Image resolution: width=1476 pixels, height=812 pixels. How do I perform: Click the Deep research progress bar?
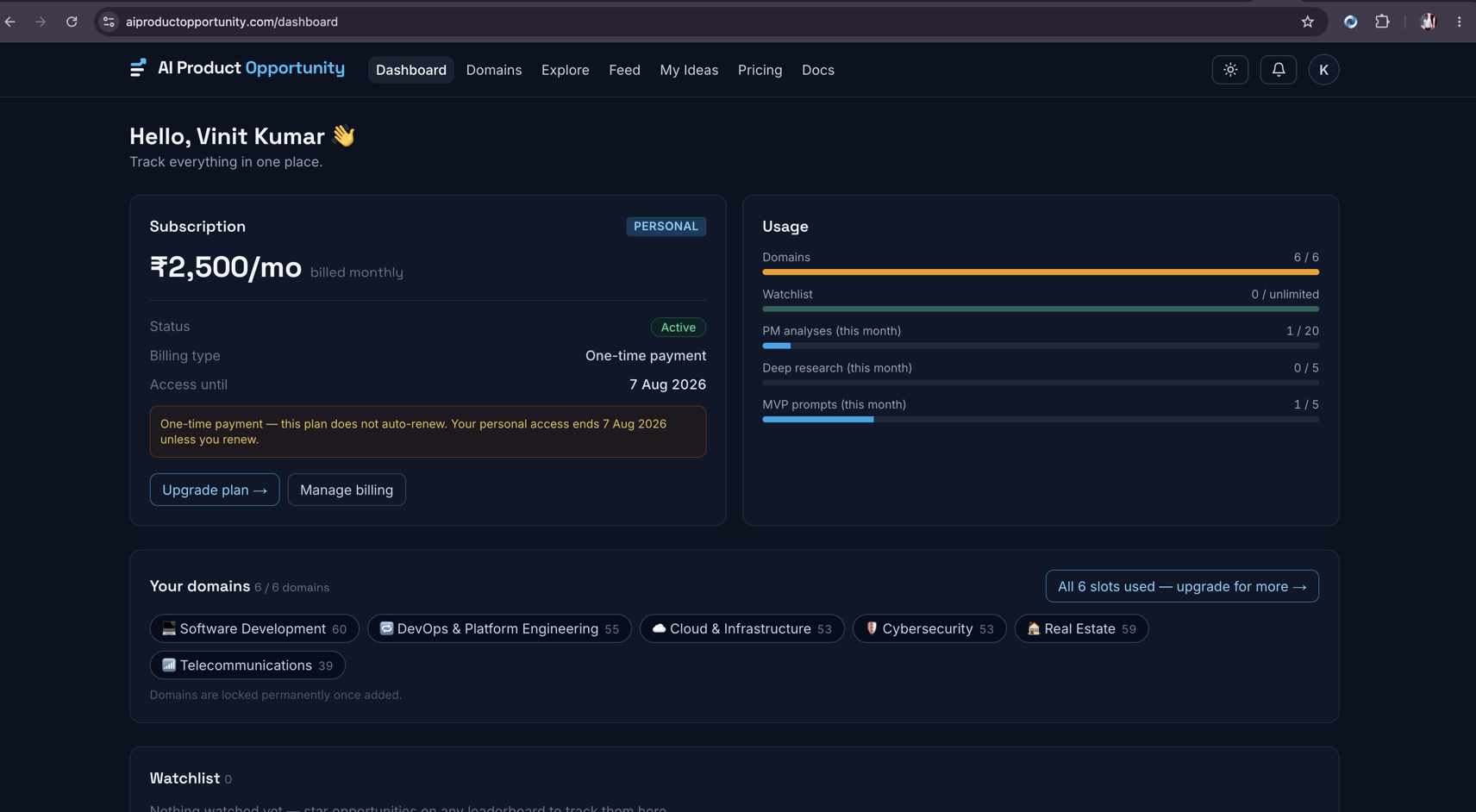click(1041, 382)
